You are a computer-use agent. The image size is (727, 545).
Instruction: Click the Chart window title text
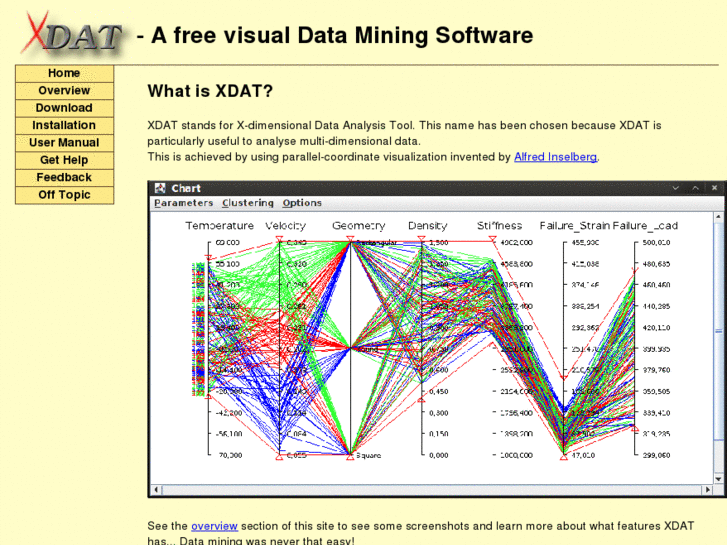(x=186, y=188)
